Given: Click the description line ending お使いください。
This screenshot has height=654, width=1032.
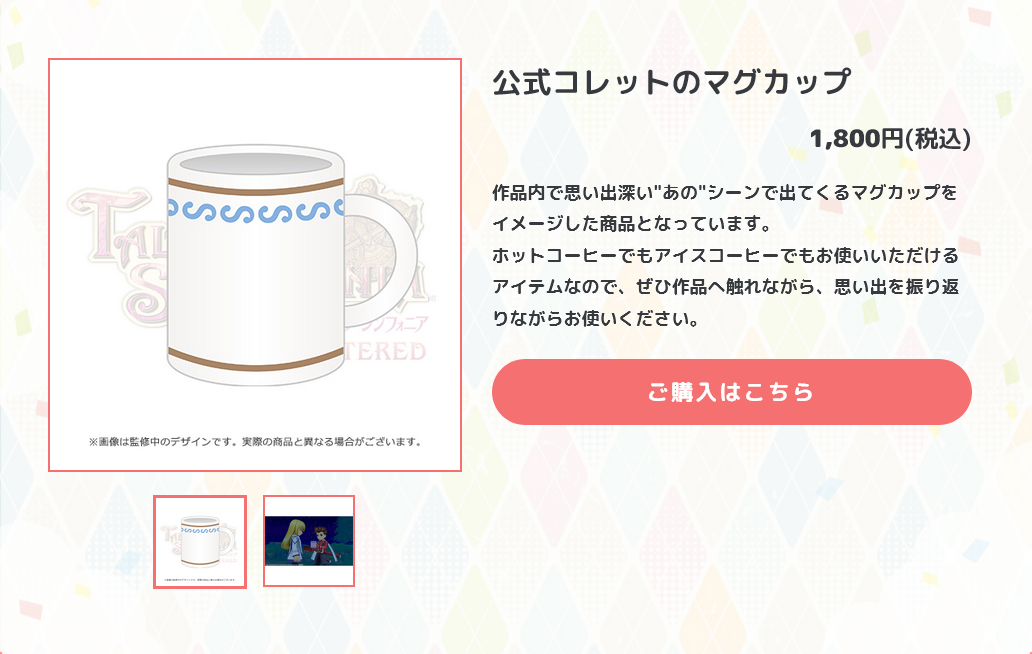Looking at the screenshot, I should pyautogui.click(x=596, y=318).
